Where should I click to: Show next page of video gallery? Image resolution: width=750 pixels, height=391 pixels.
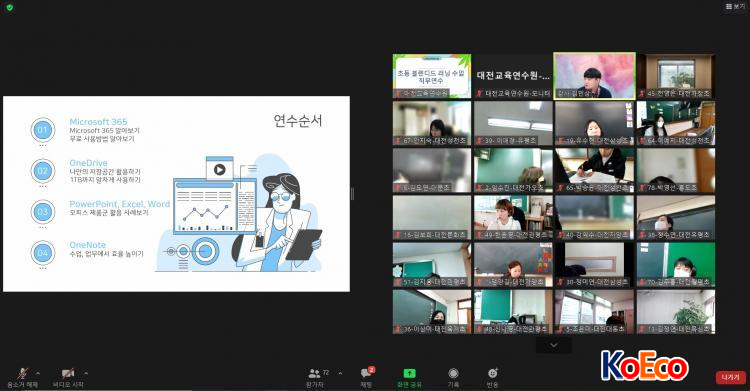[554, 345]
